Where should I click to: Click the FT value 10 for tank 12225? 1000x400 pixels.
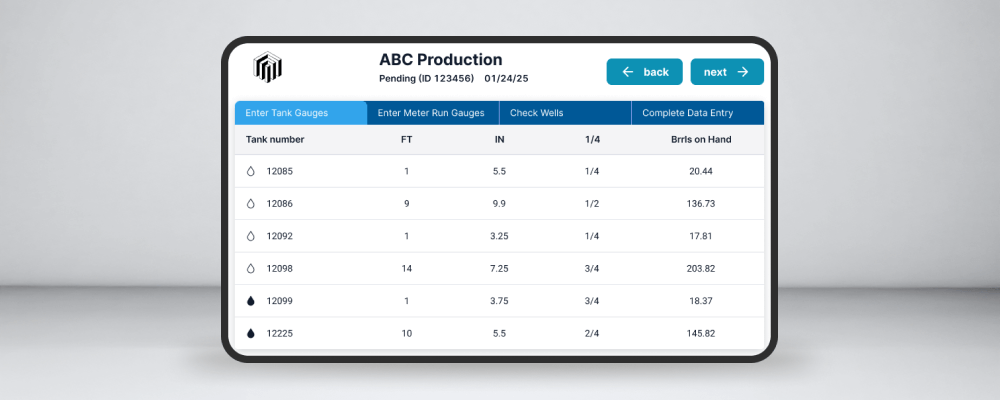pos(407,334)
